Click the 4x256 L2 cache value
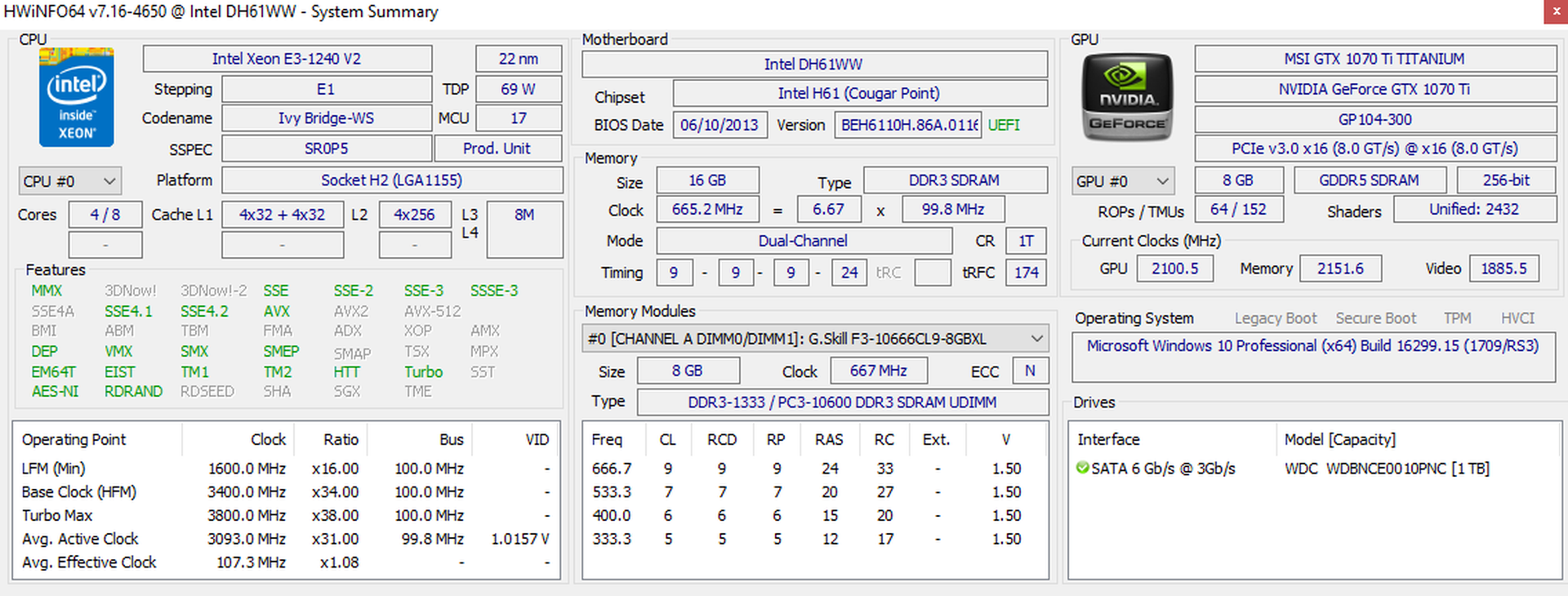Image resolution: width=1568 pixels, height=596 pixels. (x=415, y=215)
